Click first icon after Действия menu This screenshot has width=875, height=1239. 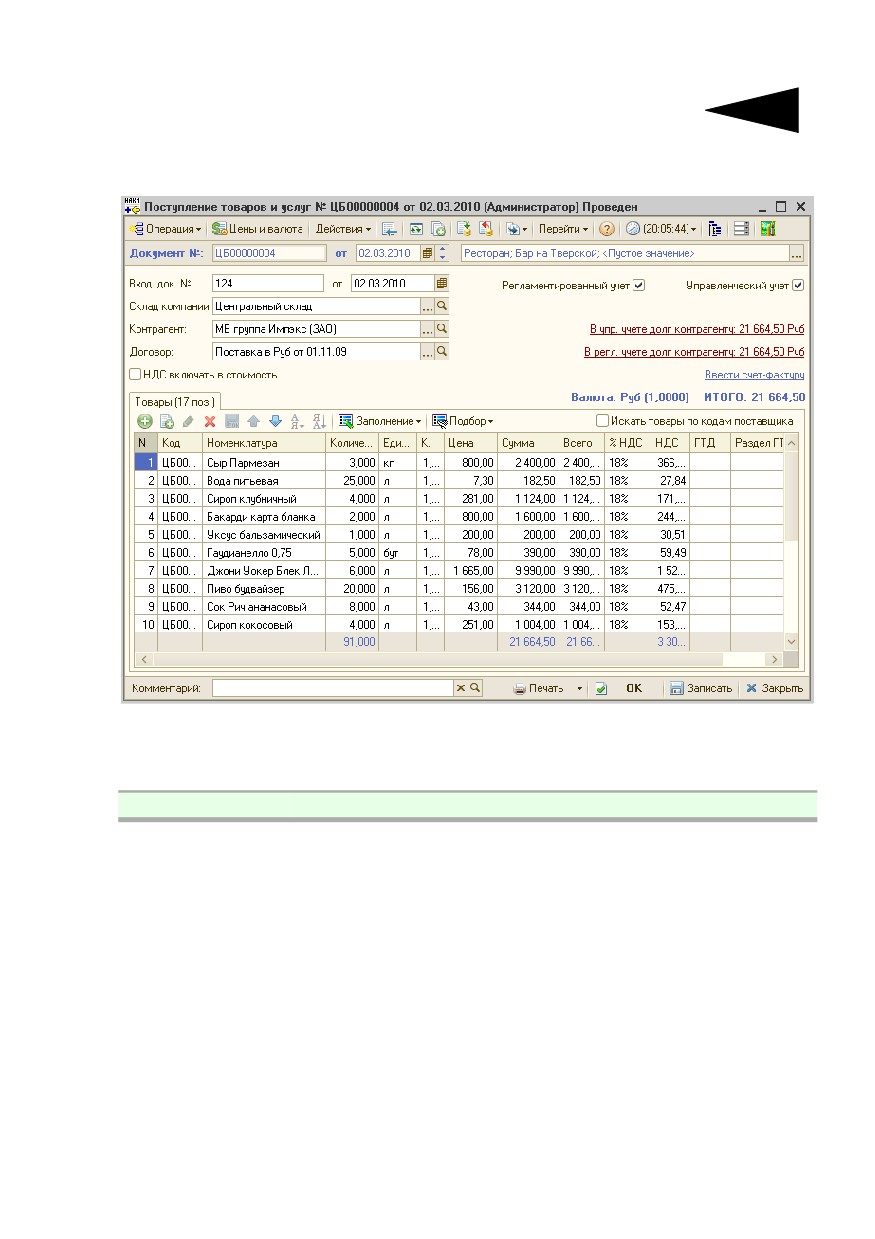coord(389,229)
